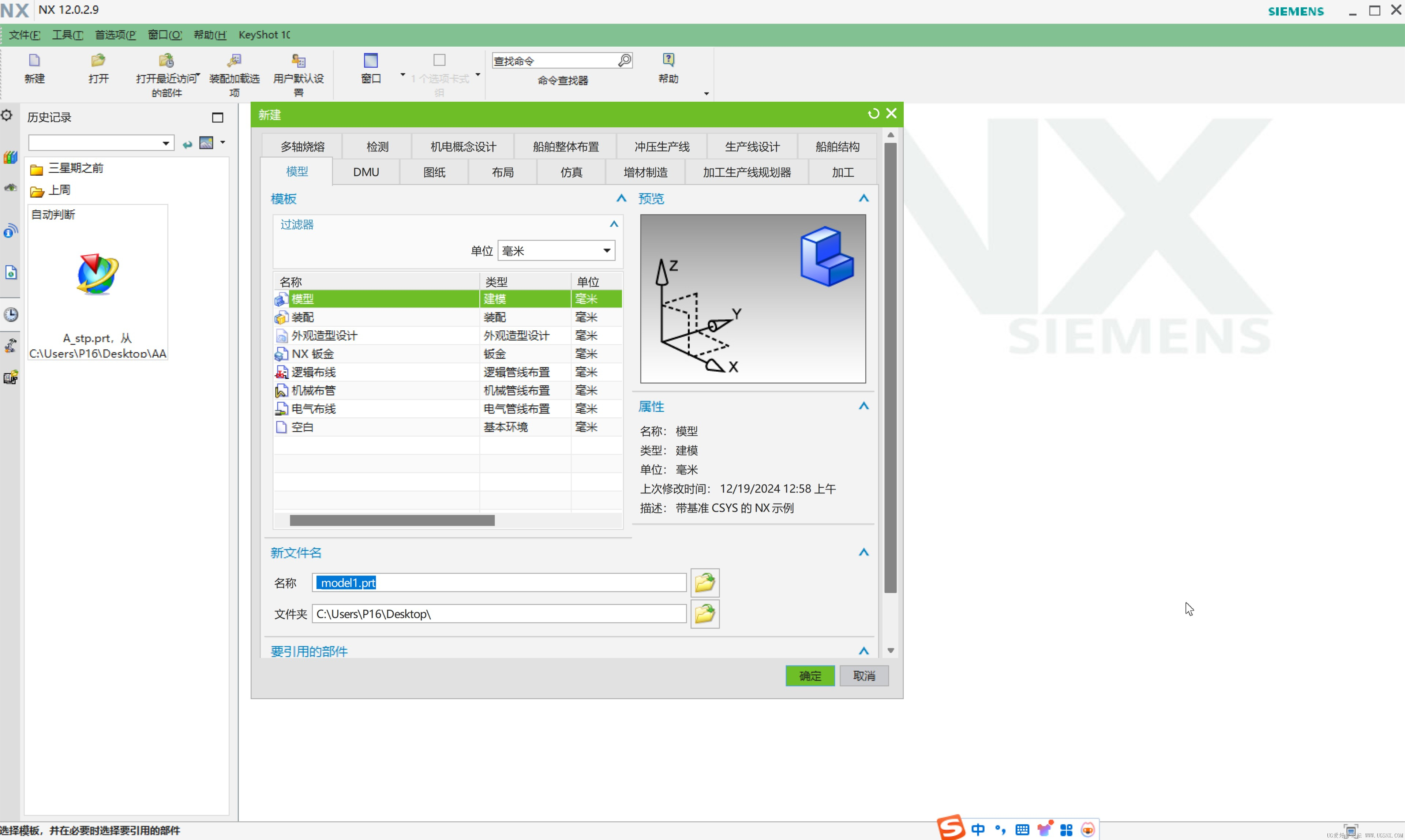This screenshot has width=1405, height=840.
Task: Switch to the Simulation (仿真) tab
Action: (571, 172)
